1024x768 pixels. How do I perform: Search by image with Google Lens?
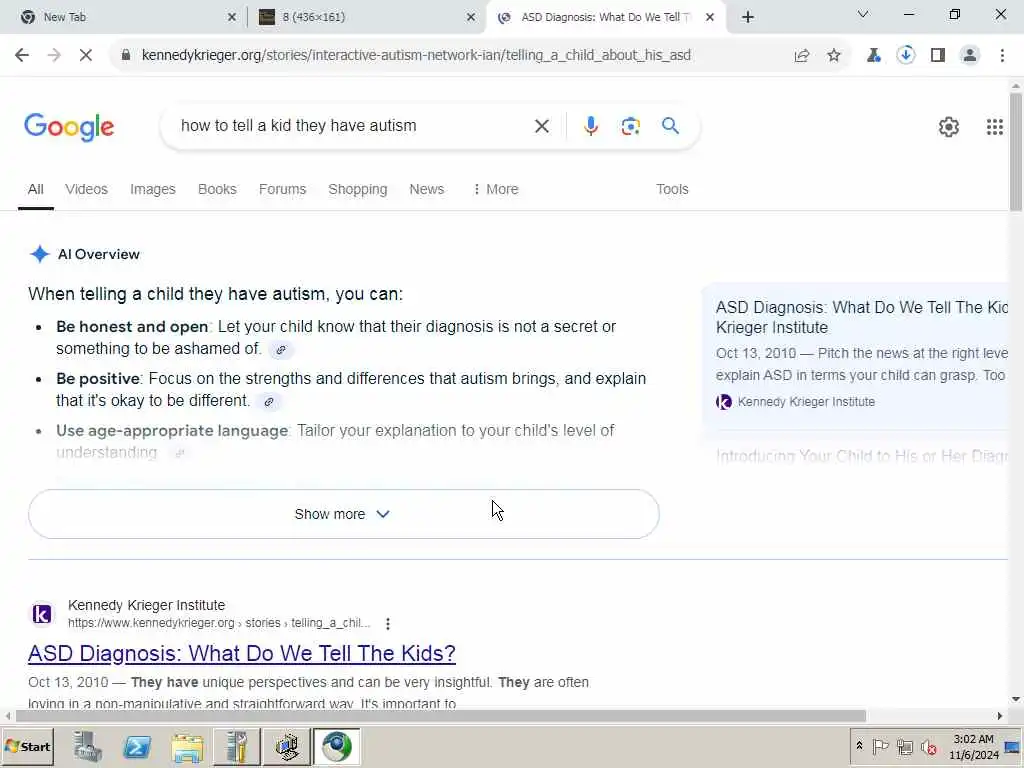(630, 126)
